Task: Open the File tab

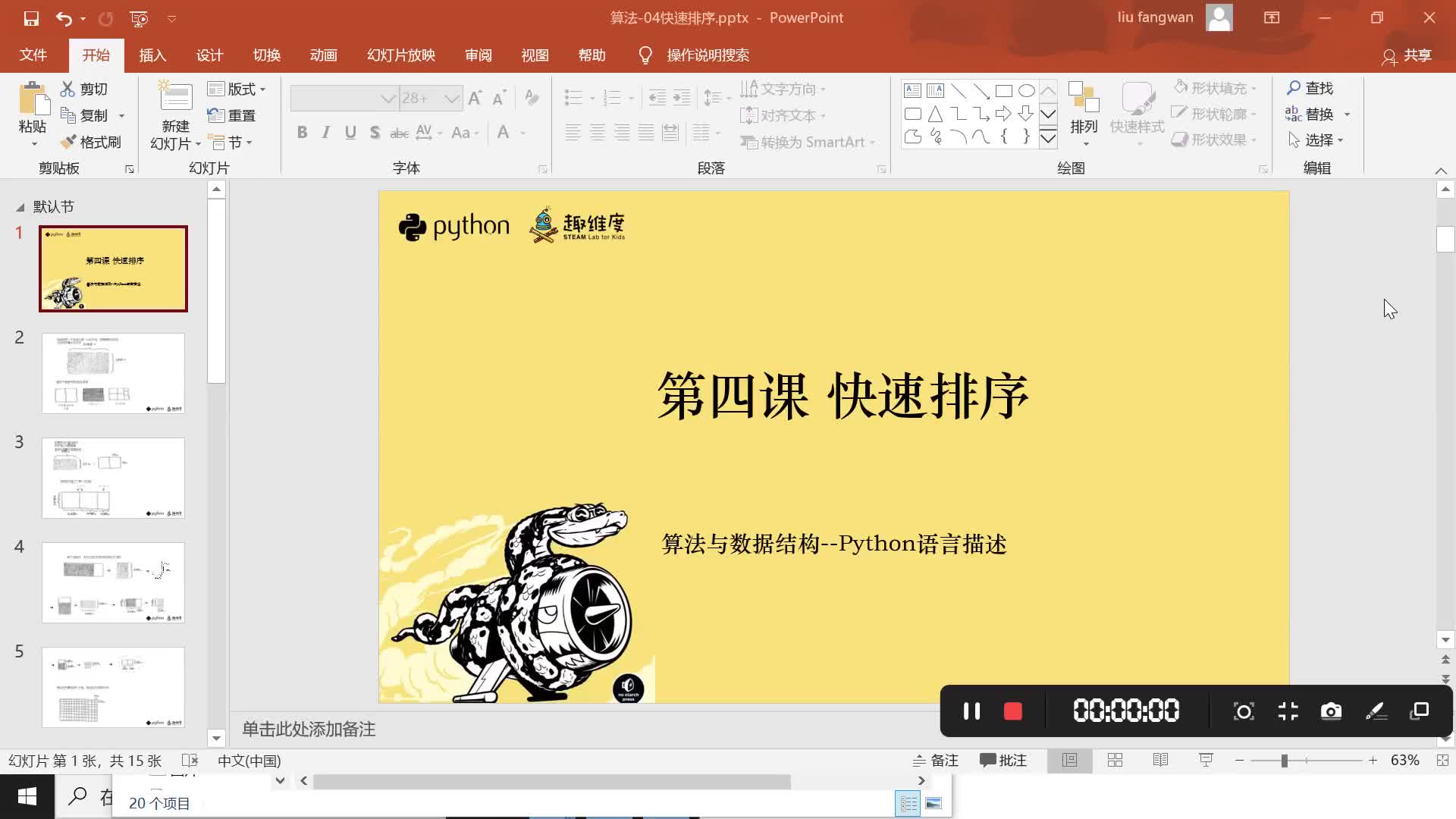Action: click(x=33, y=55)
